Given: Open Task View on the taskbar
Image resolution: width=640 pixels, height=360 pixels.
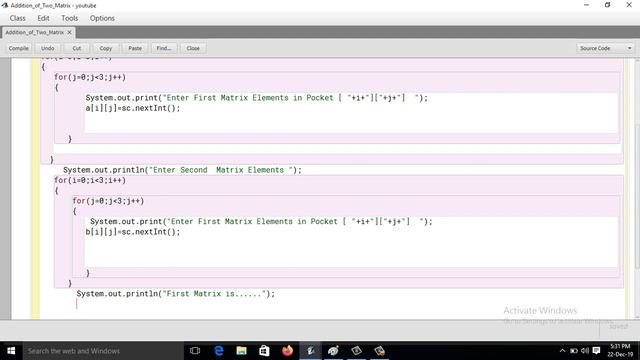Looking at the screenshot, I should click(x=195, y=351).
